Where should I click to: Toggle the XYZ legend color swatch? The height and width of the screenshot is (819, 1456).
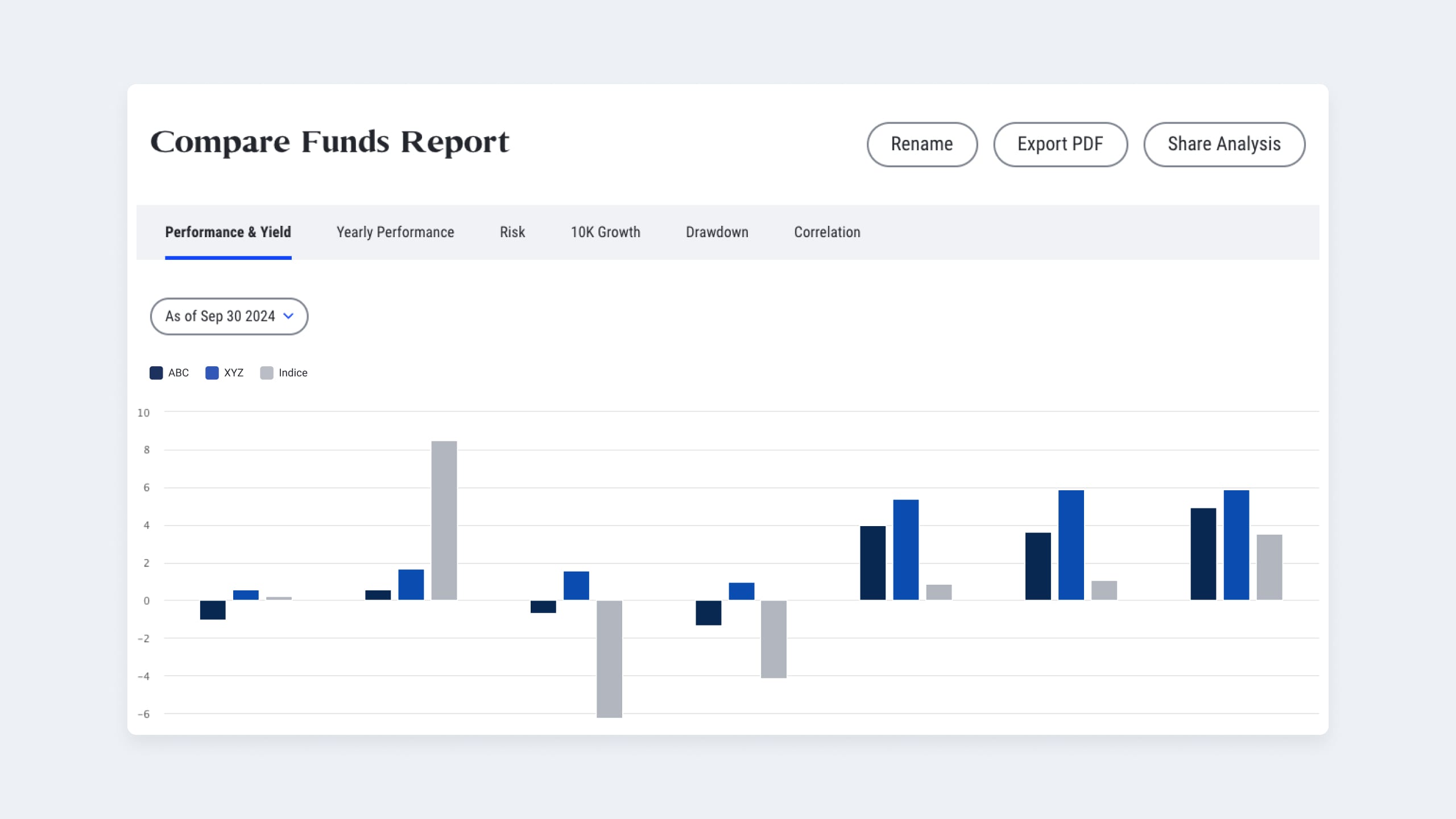click(x=212, y=373)
